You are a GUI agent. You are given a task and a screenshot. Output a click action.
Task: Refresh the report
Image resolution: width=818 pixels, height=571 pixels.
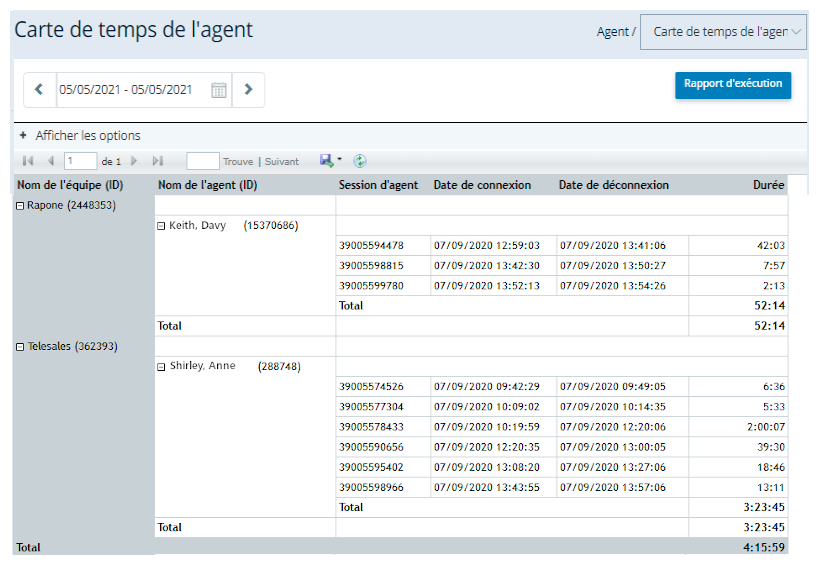[x=359, y=161]
